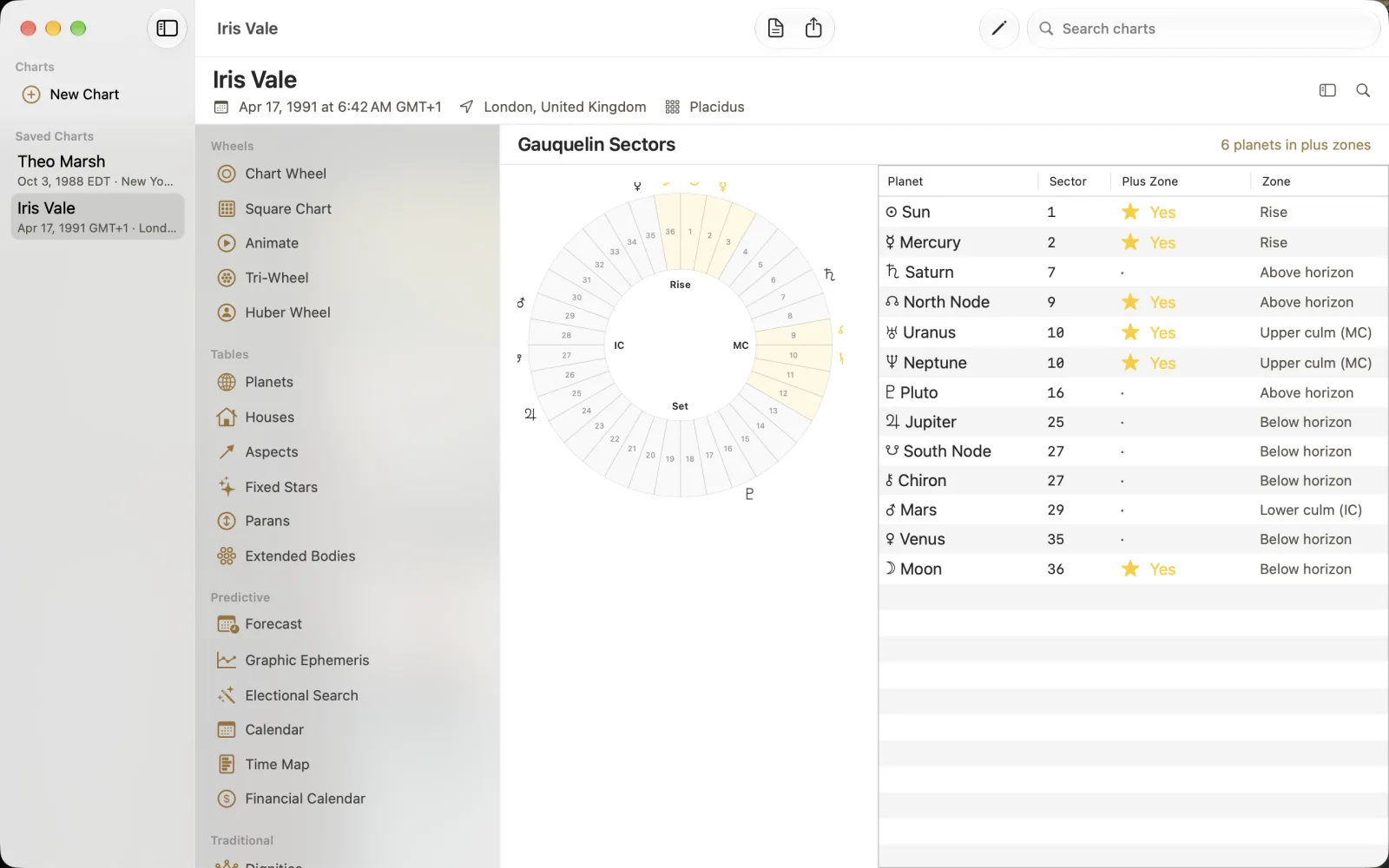
Task: Select the Saturn row in the table
Action: pos(1133,273)
